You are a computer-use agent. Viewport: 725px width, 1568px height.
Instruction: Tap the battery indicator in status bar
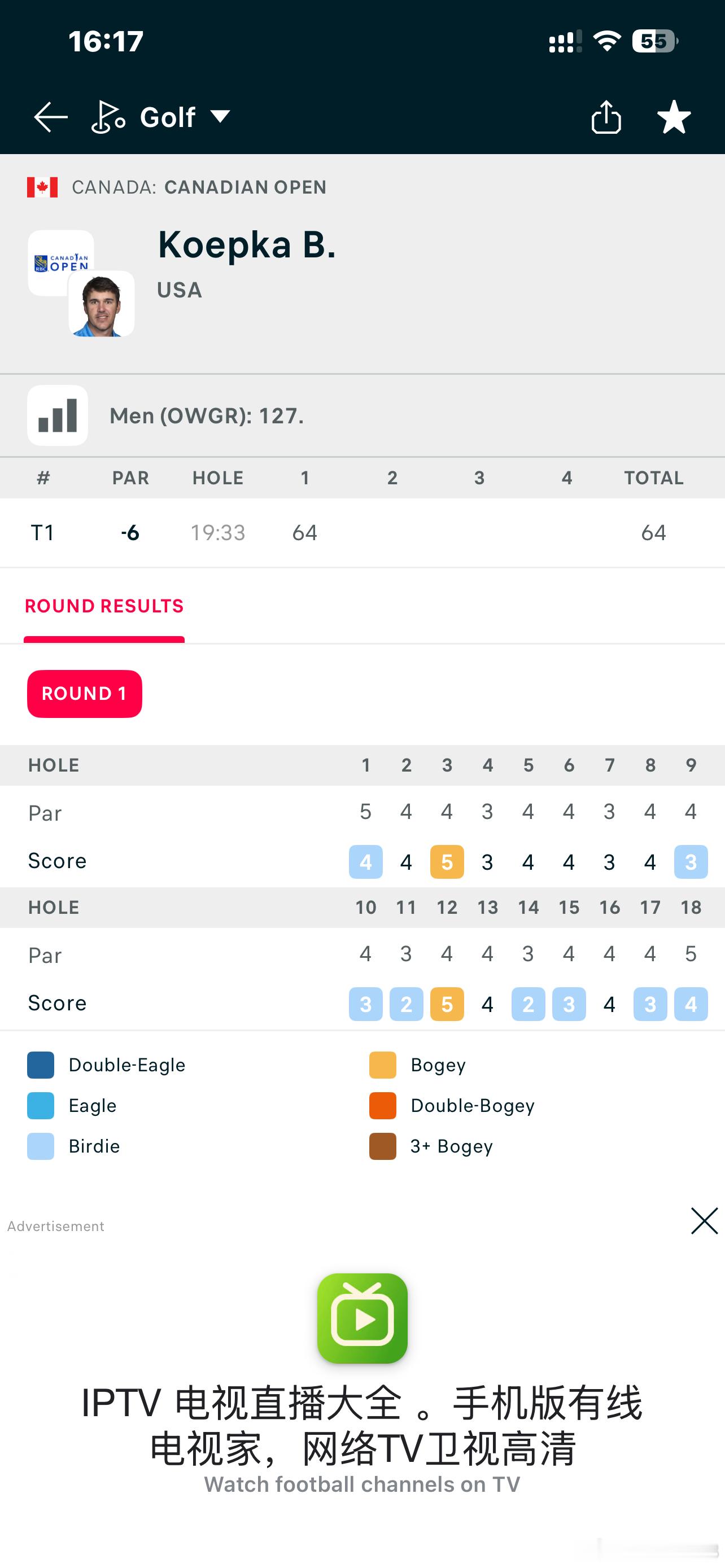tap(655, 41)
